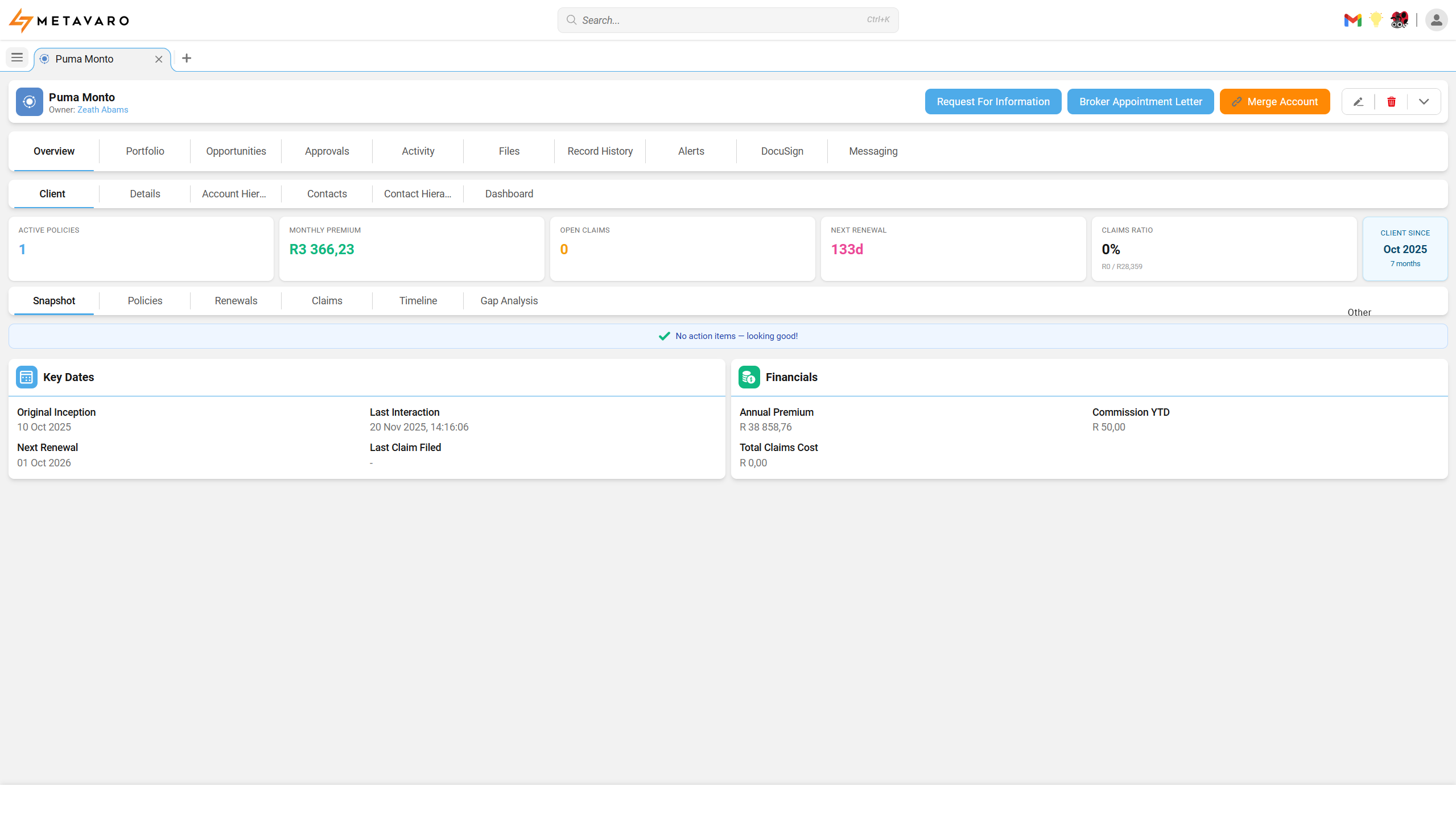This screenshot has width=1456, height=819.
Task: Open the hamburger menu
Action: (x=17, y=57)
